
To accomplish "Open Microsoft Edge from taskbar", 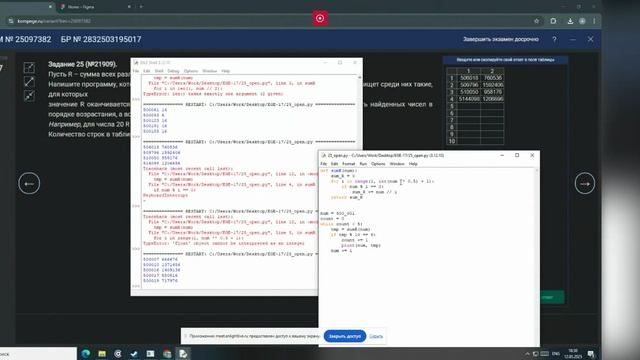I will 86,353.
